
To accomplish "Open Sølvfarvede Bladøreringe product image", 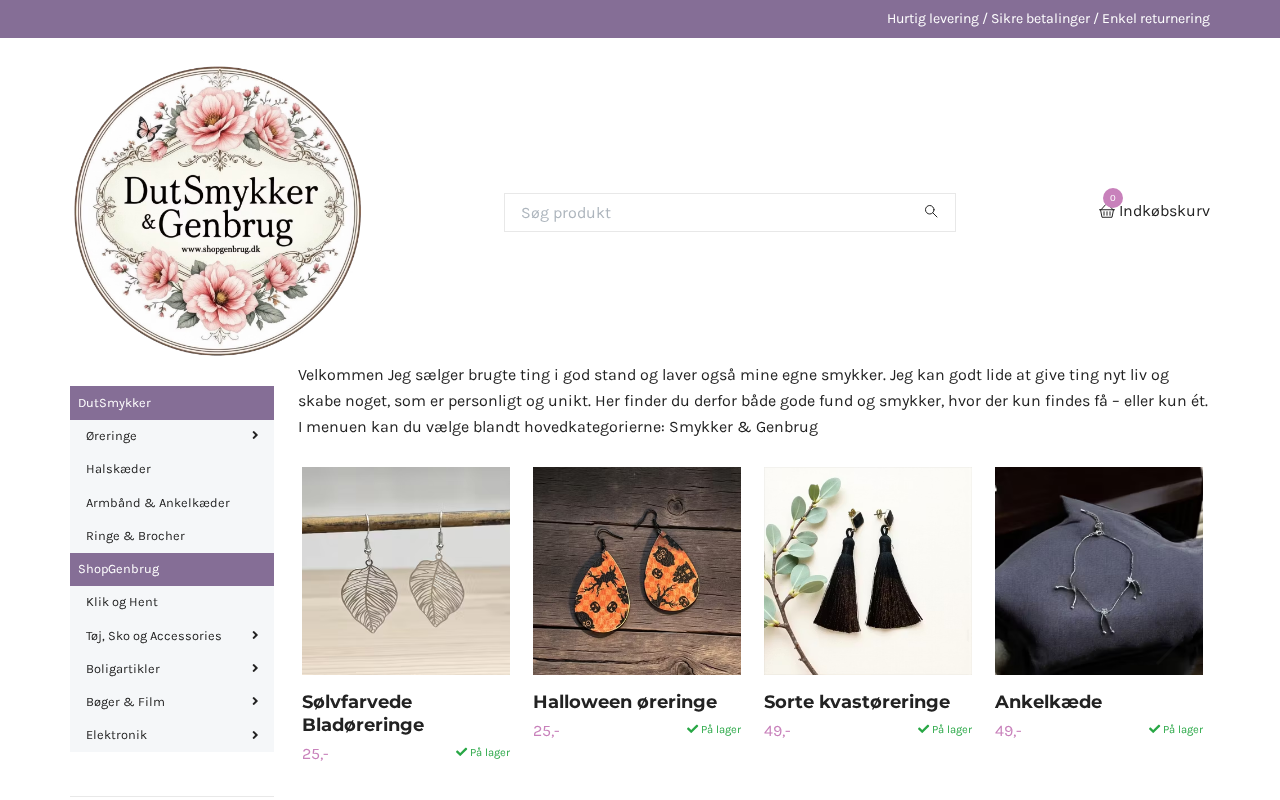I will coord(406,571).
